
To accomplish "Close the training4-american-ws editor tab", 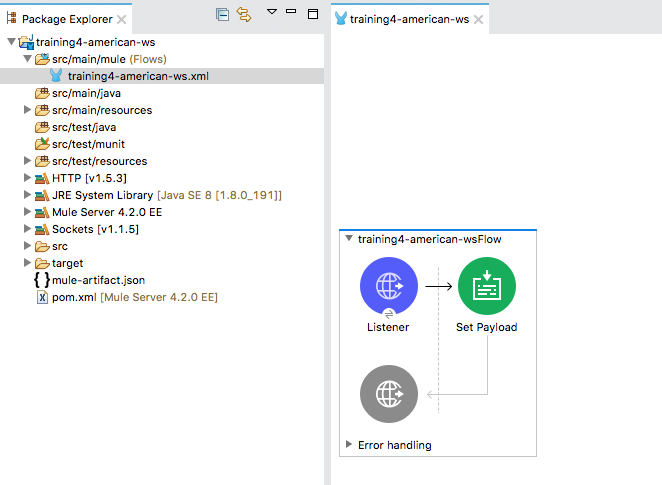I will [478, 19].
